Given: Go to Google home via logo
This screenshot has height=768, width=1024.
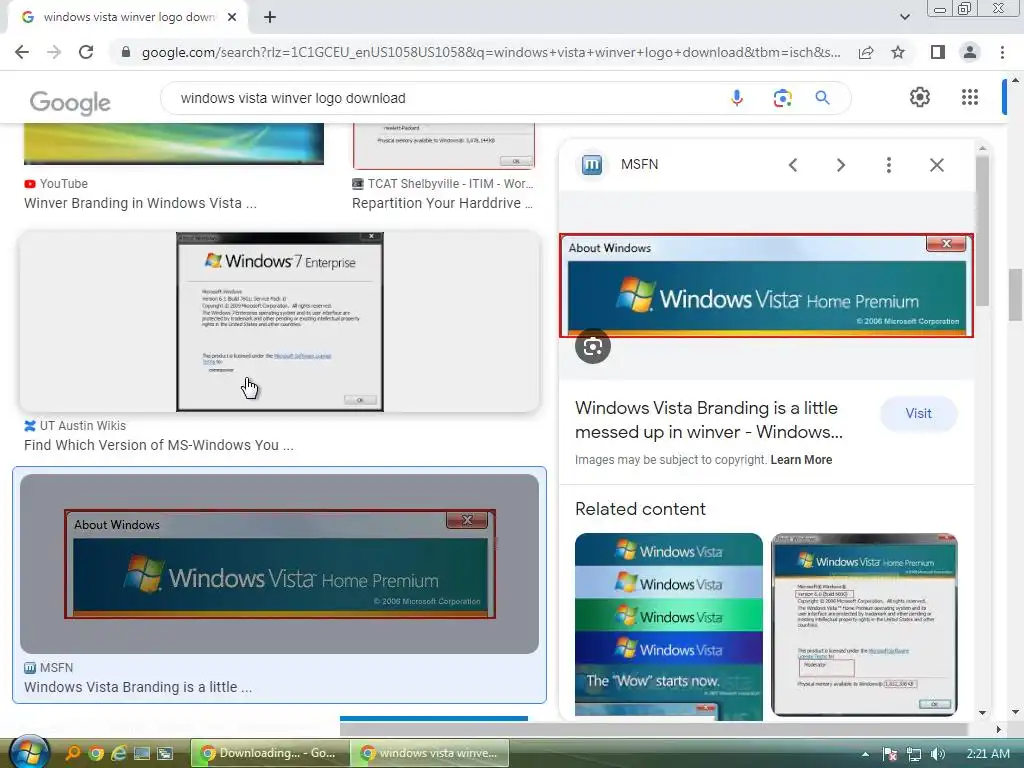Looking at the screenshot, I should [x=70, y=102].
